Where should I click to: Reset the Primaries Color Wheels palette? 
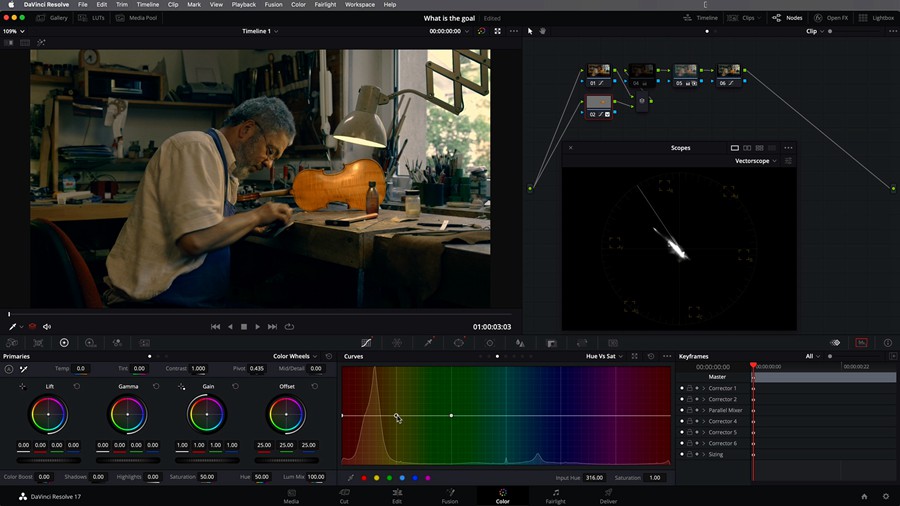pyautogui.click(x=329, y=356)
